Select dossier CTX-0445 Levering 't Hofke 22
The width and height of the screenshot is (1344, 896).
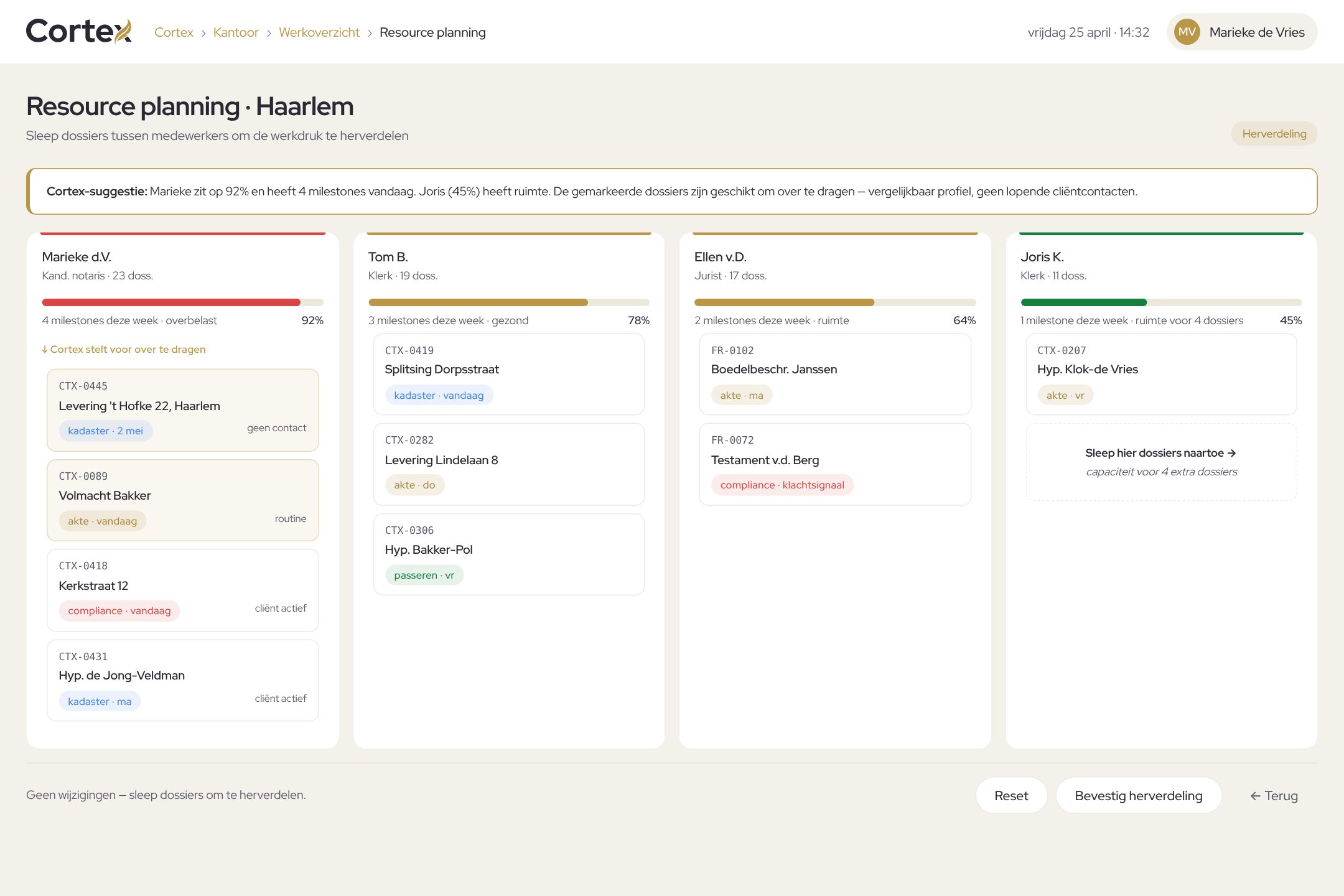(183, 410)
